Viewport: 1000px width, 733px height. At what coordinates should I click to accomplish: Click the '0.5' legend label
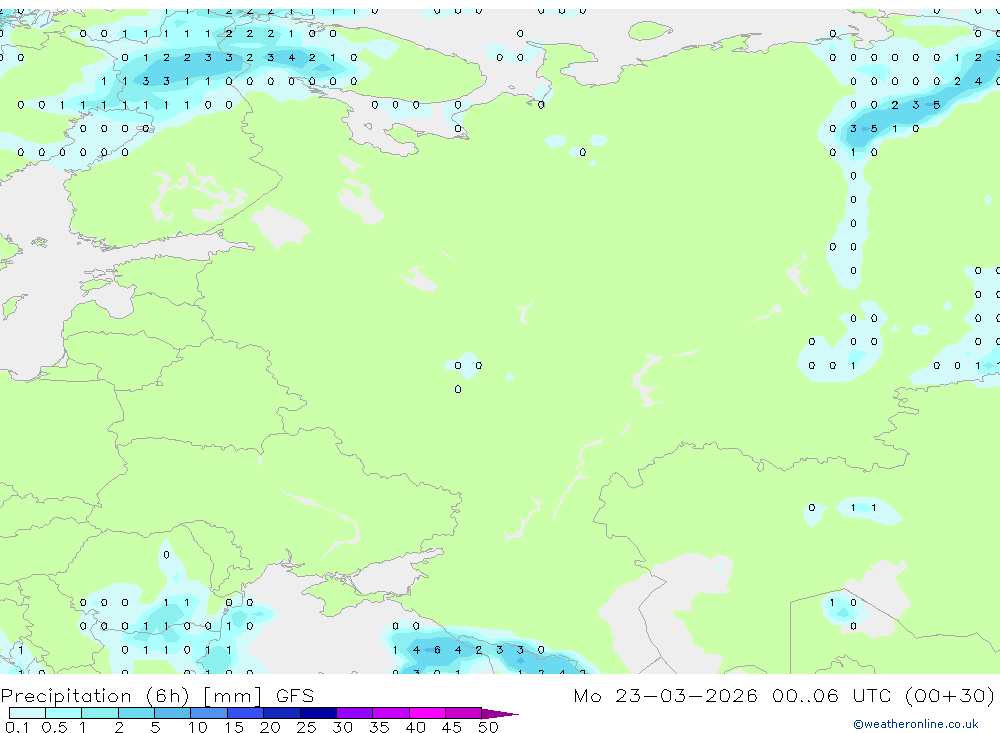click(x=54, y=727)
